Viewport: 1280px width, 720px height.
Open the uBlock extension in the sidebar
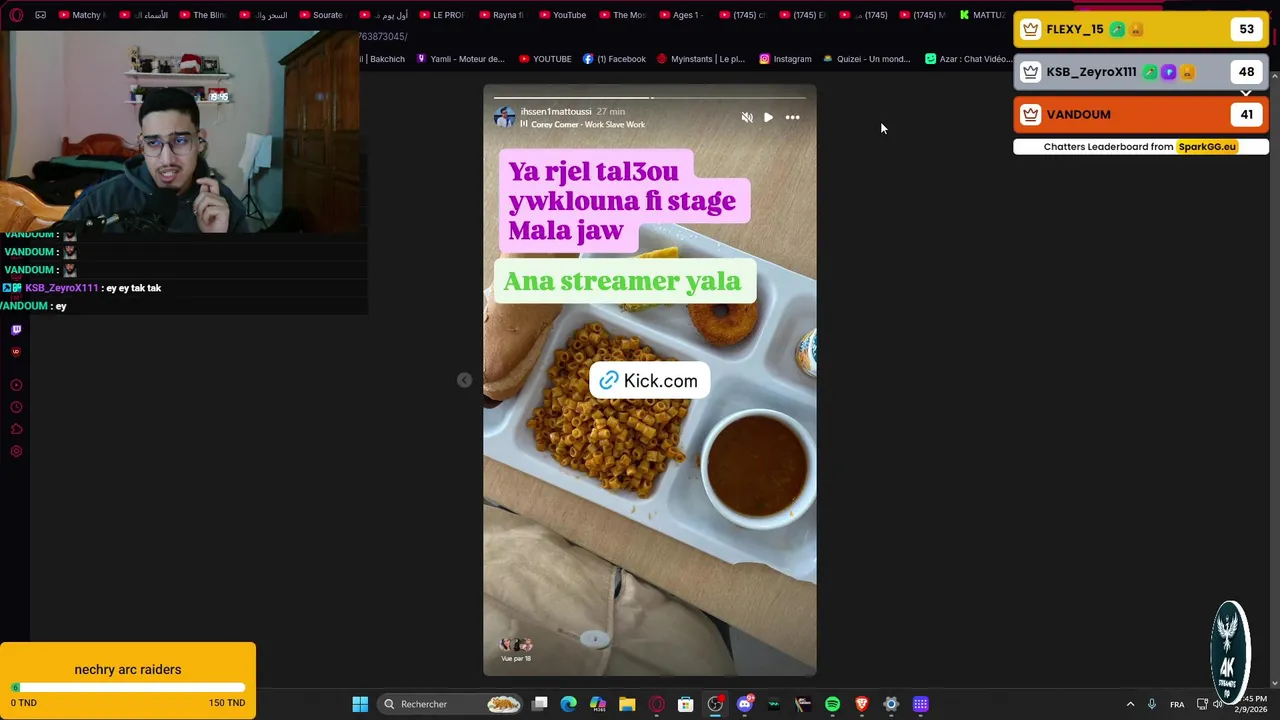click(x=16, y=351)
